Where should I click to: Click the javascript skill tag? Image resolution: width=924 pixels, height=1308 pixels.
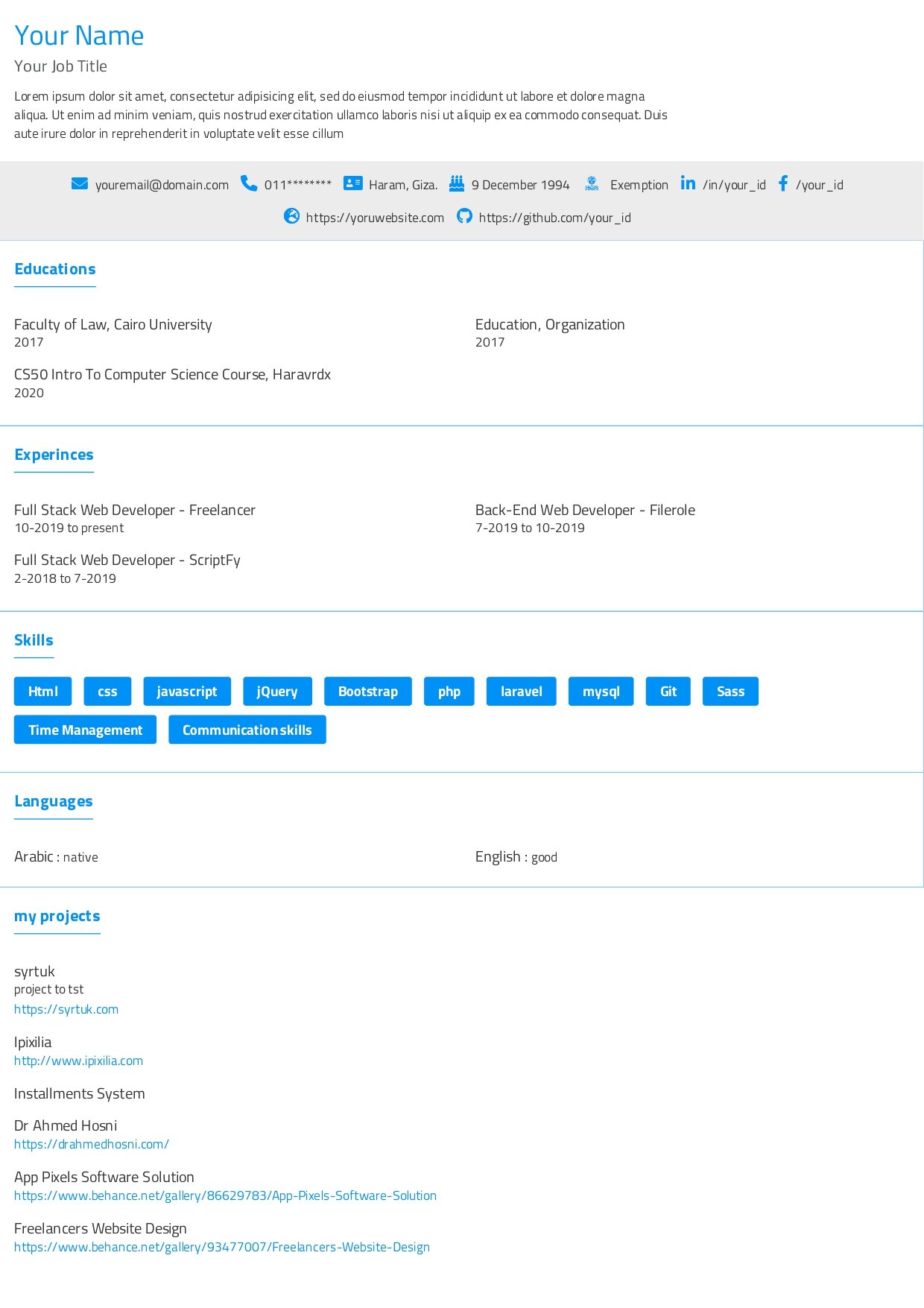point(187,692)
